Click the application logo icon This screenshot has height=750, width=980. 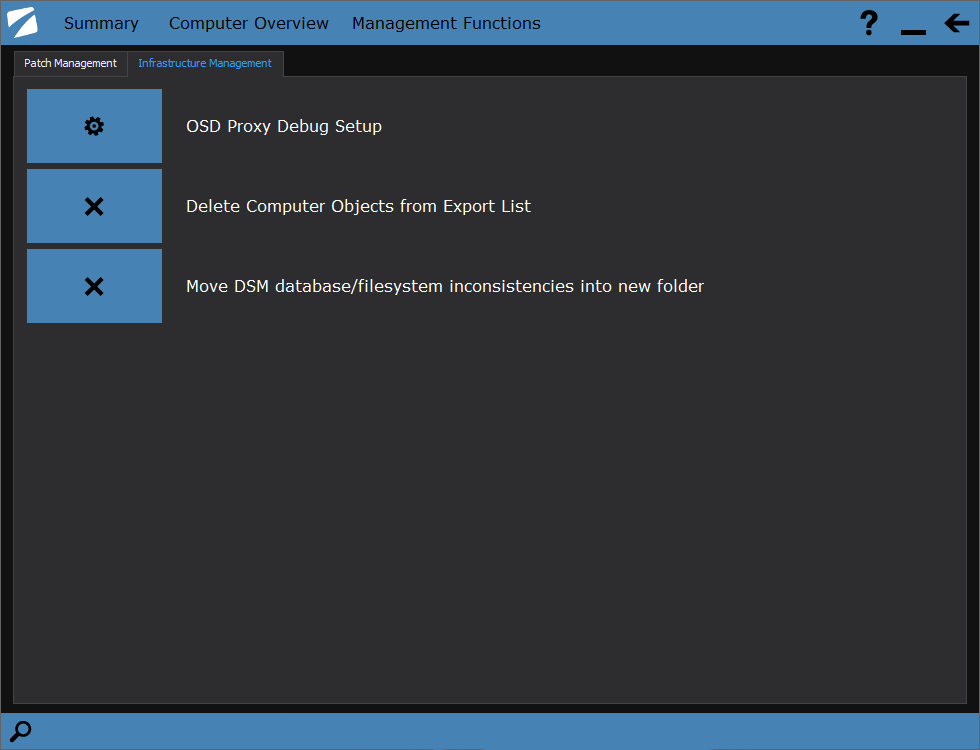tap(22, 22)
